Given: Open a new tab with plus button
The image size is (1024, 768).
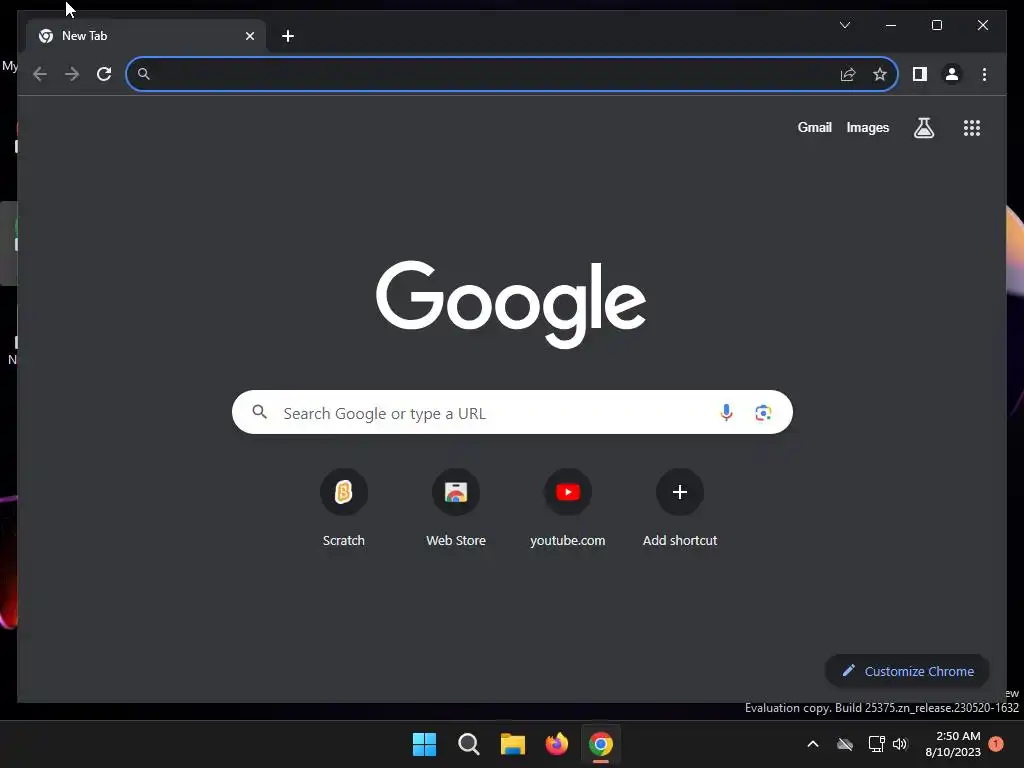Looking at the screenshot, I should coord(288,36).
